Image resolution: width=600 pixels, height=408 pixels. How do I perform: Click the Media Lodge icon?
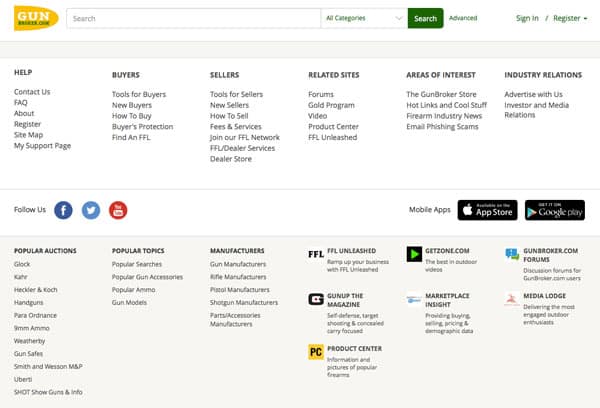pos(512,299)
